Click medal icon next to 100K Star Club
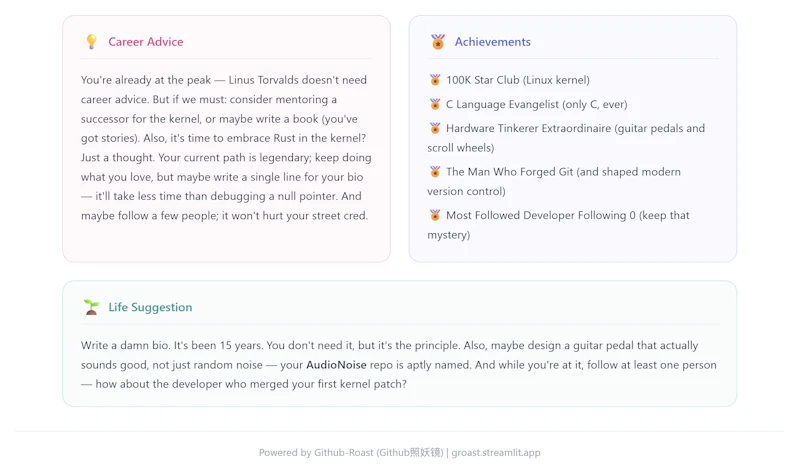This screenshot has width=800, height=474. coord(435,80)
